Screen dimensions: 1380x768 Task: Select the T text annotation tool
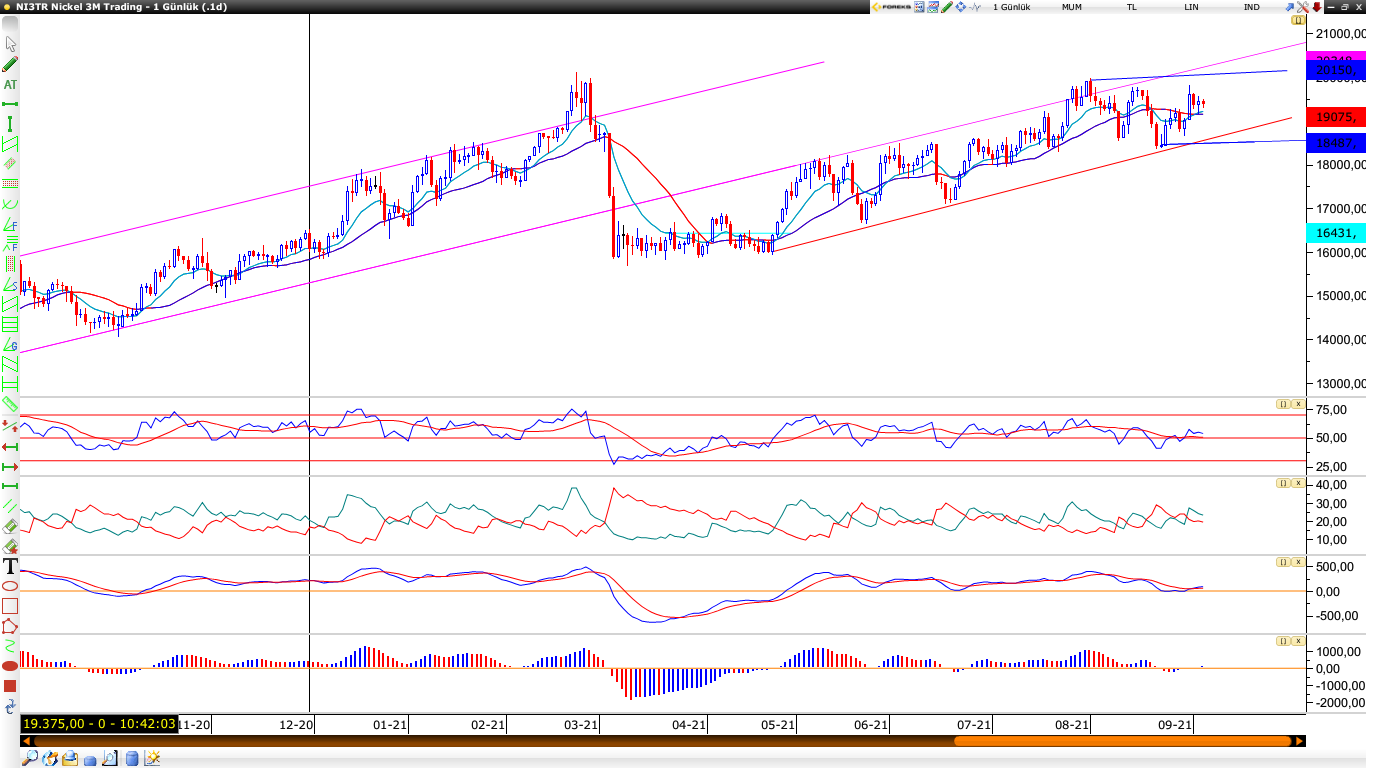click(11, 566)
